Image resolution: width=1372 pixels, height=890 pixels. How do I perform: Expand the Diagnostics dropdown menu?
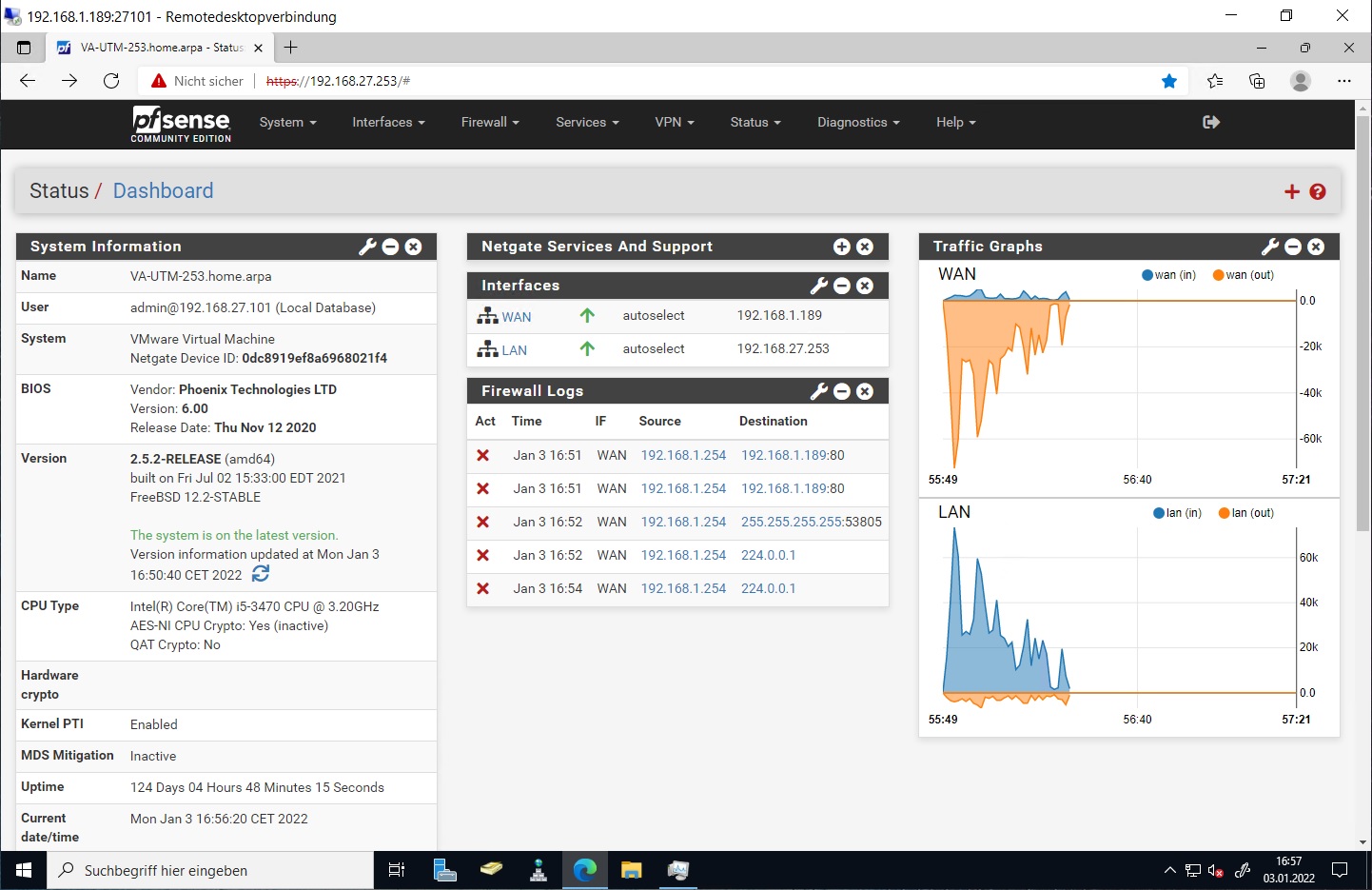(858, 122)
